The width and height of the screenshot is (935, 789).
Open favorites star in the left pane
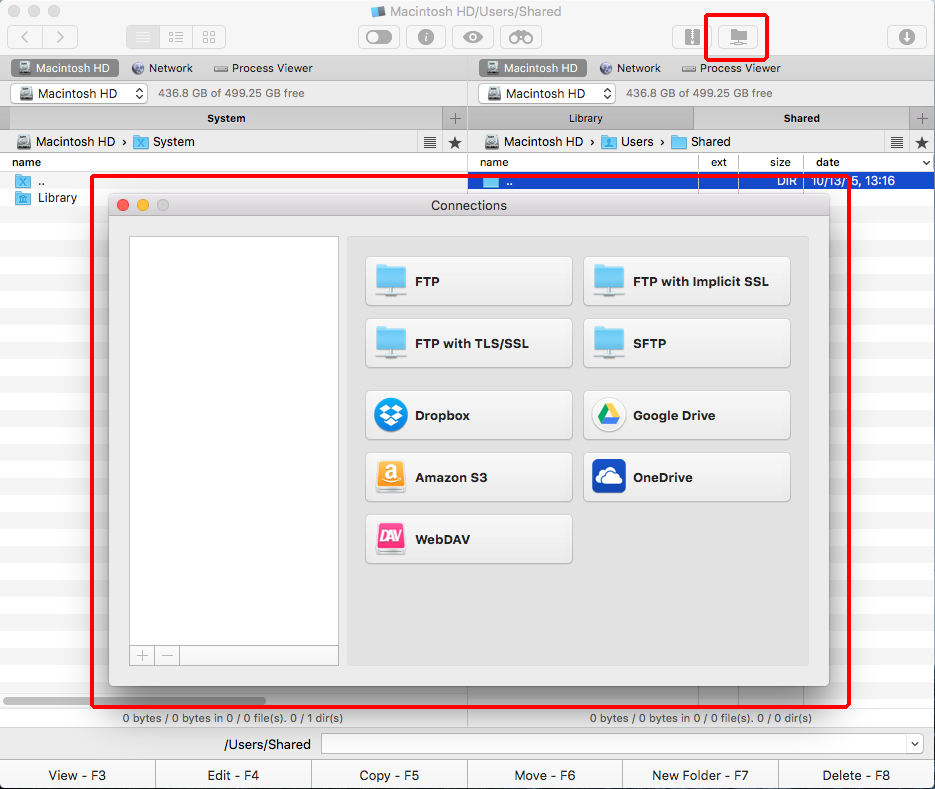(x=455, y=143)
